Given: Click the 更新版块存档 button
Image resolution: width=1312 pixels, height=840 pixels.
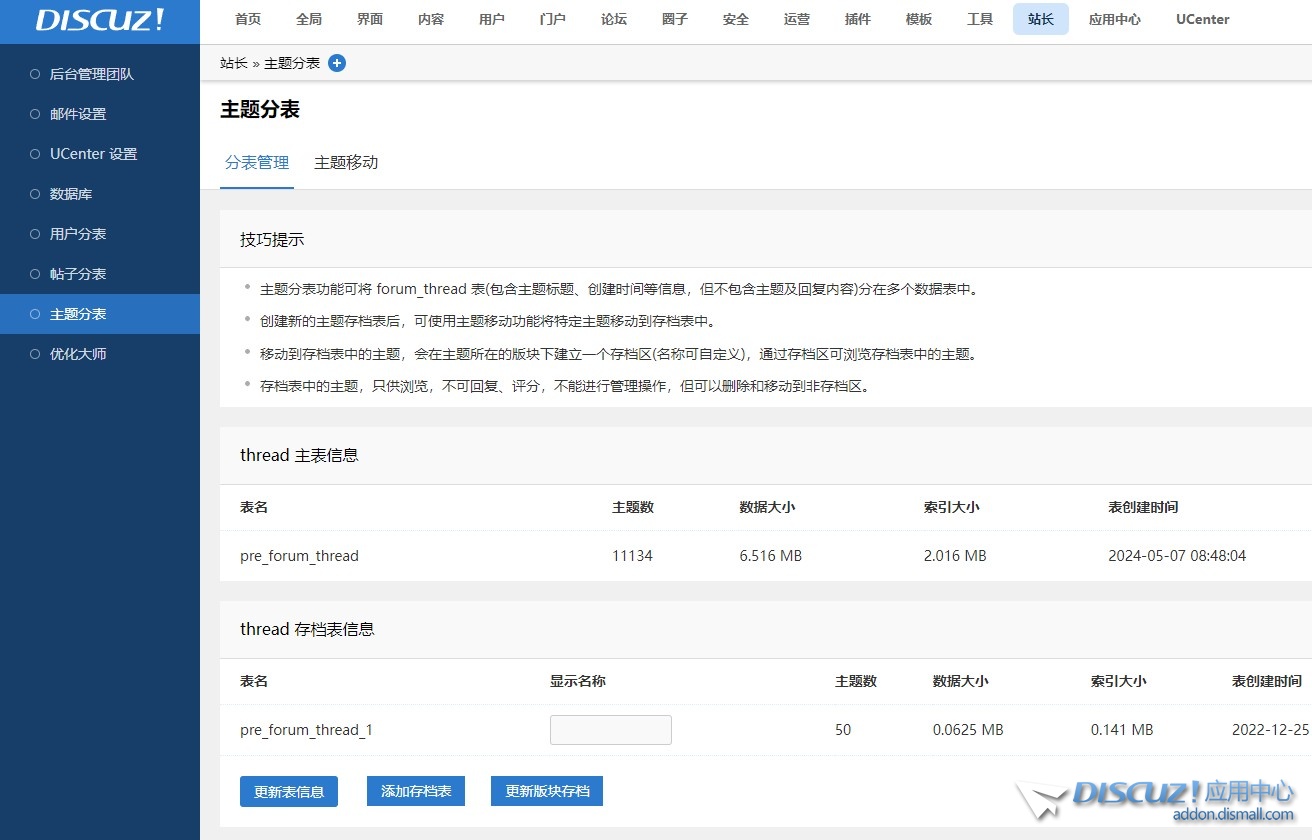Looking at the screenshot, I should 547,791.
